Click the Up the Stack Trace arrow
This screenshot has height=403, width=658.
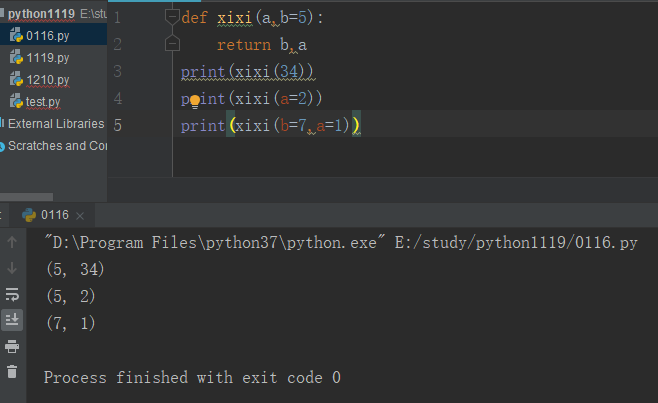point(12,242)
